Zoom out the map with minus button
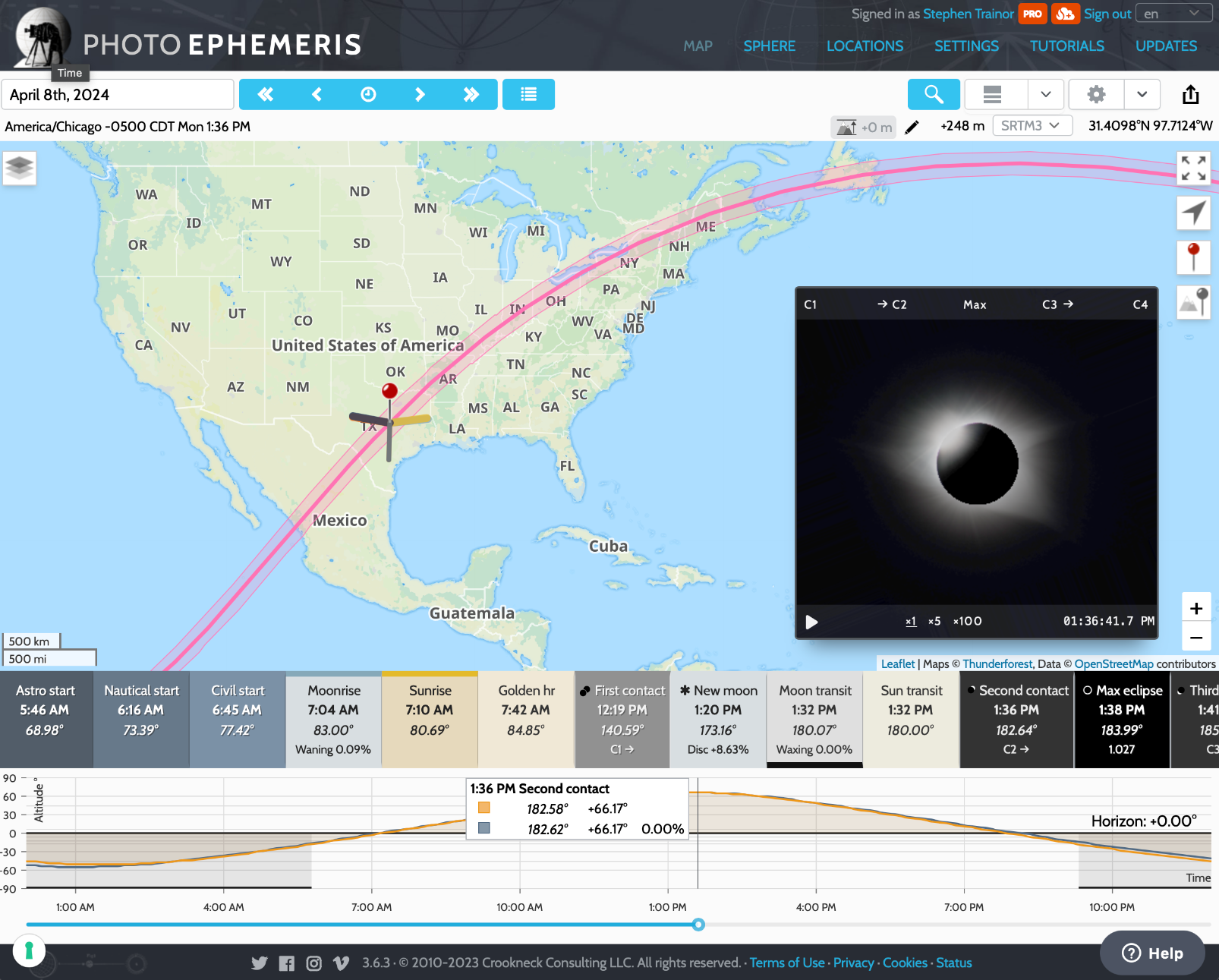The width and height of the screenshot is (1219, 980). 1196,638
